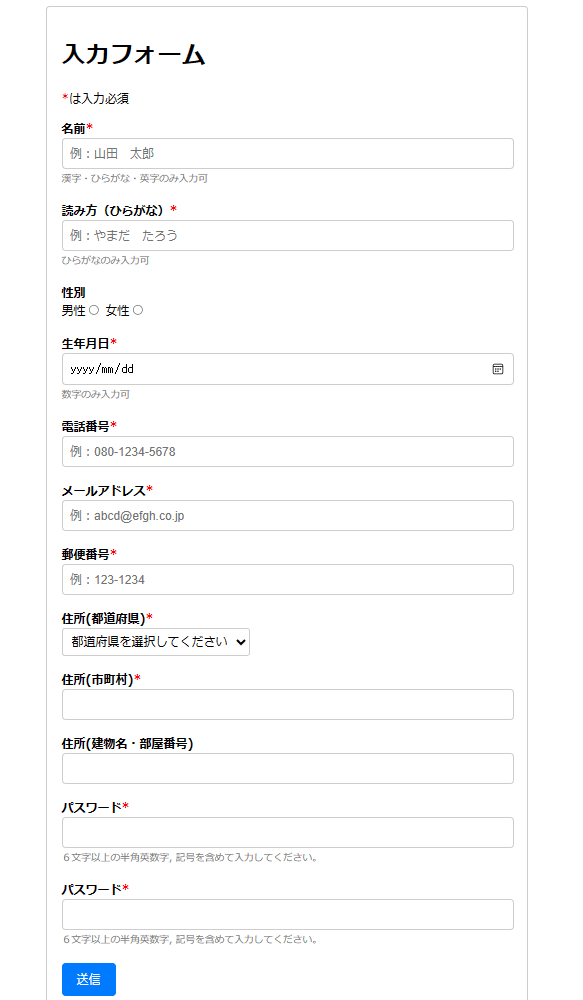Click the 生年月日 label text
This screenshot has width=583, height=1000.
click(85, 344)
